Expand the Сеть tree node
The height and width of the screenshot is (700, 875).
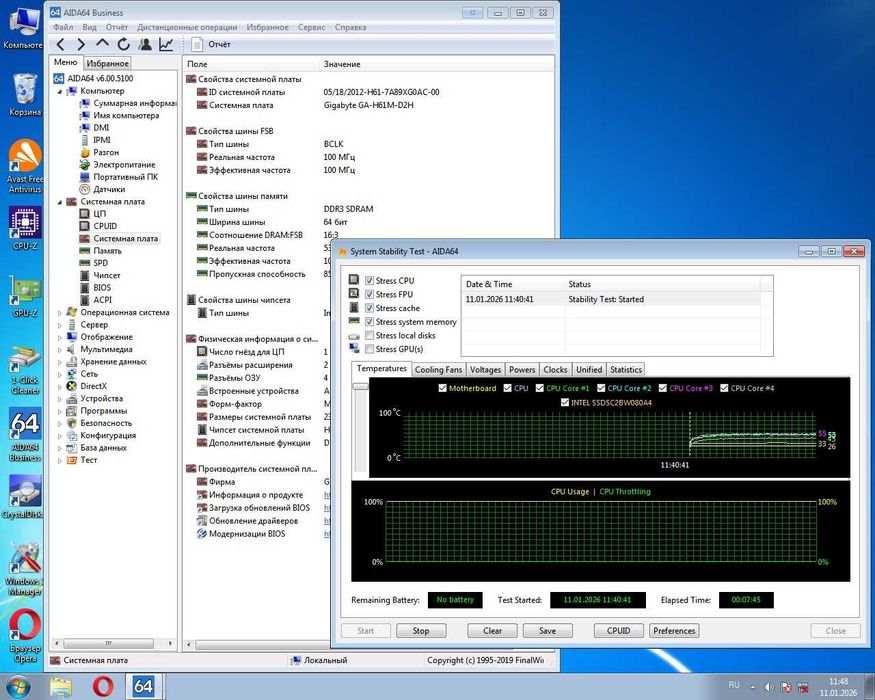click(x=60, y=374)
